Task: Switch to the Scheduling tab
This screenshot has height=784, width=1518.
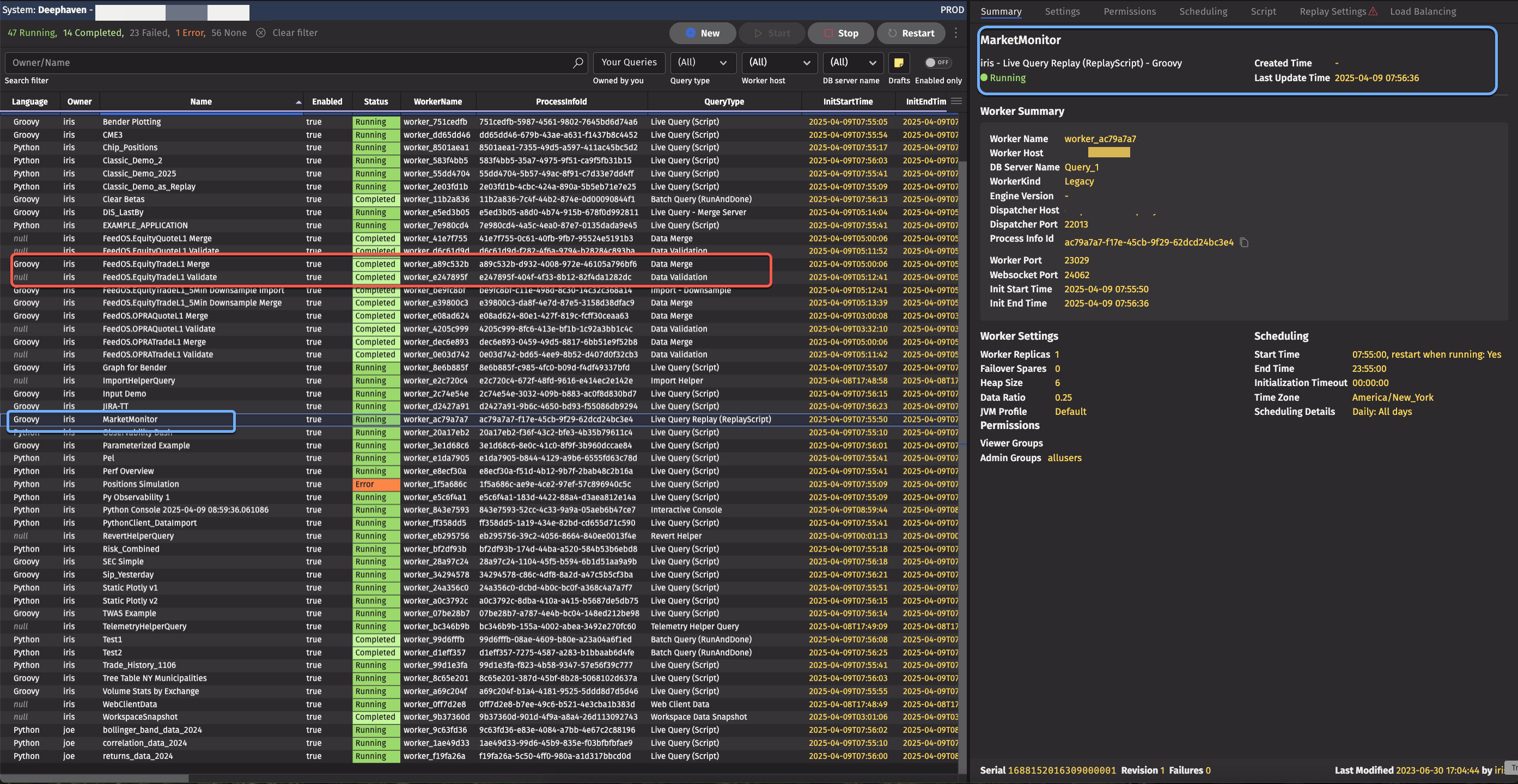Action: coord(1203,11)
